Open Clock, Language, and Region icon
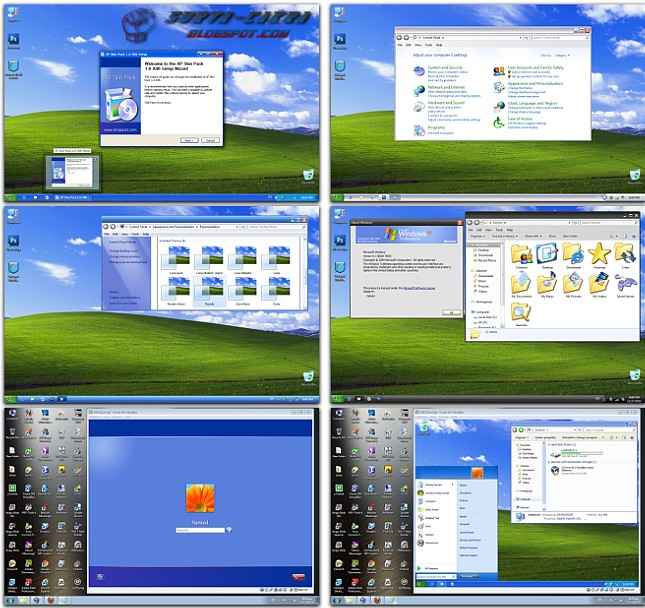The image size is (645, 608). click(x=499, y=107)
